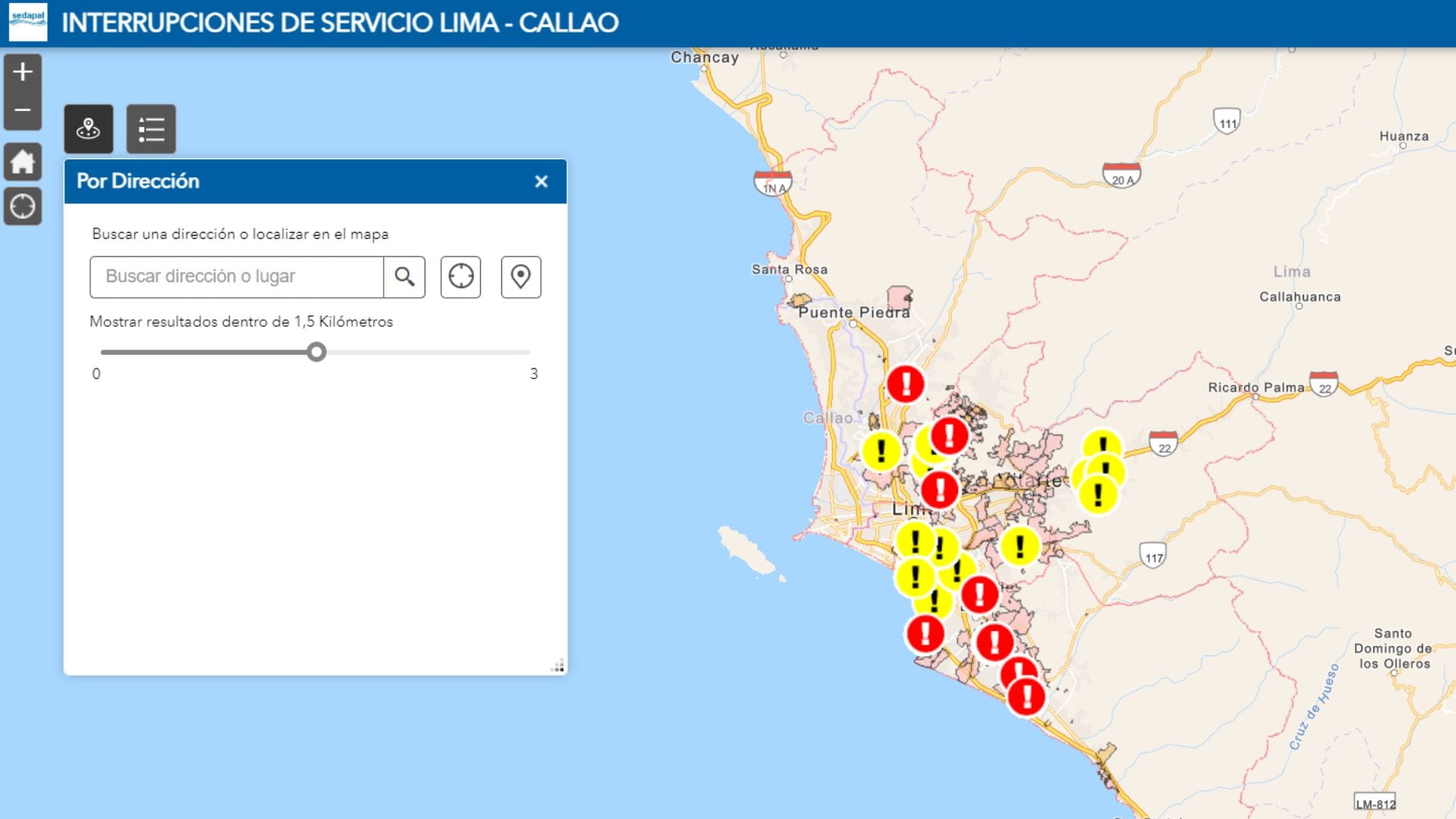Click the zoom in plus icon
The width and height of the screenshot is (1456, 819).
(22, 72)
